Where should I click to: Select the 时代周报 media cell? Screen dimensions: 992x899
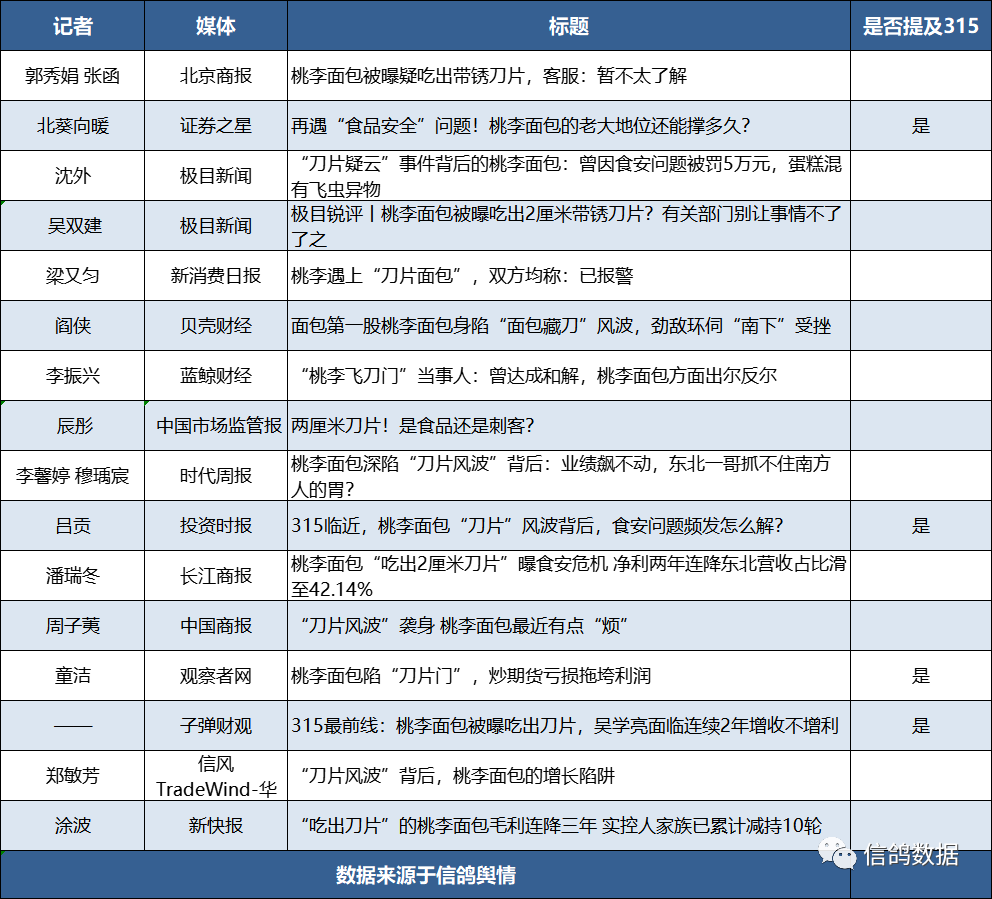[x=216, y=476]
